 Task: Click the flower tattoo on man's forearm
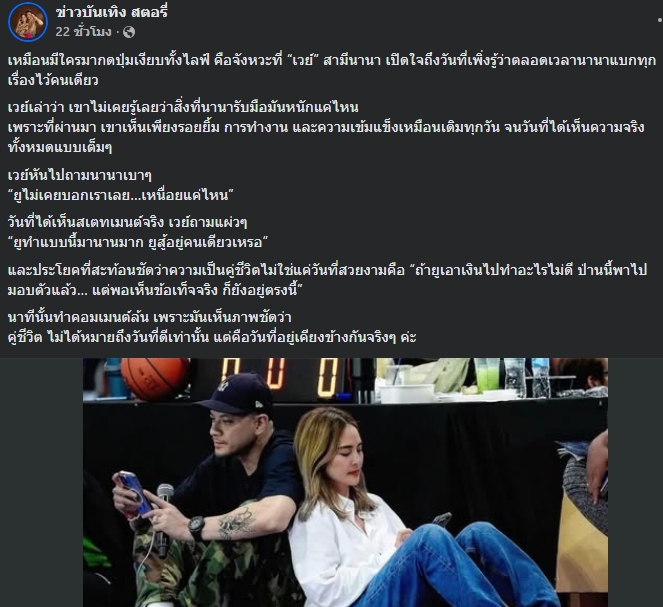pyautogui.click(x=237, y=522)
